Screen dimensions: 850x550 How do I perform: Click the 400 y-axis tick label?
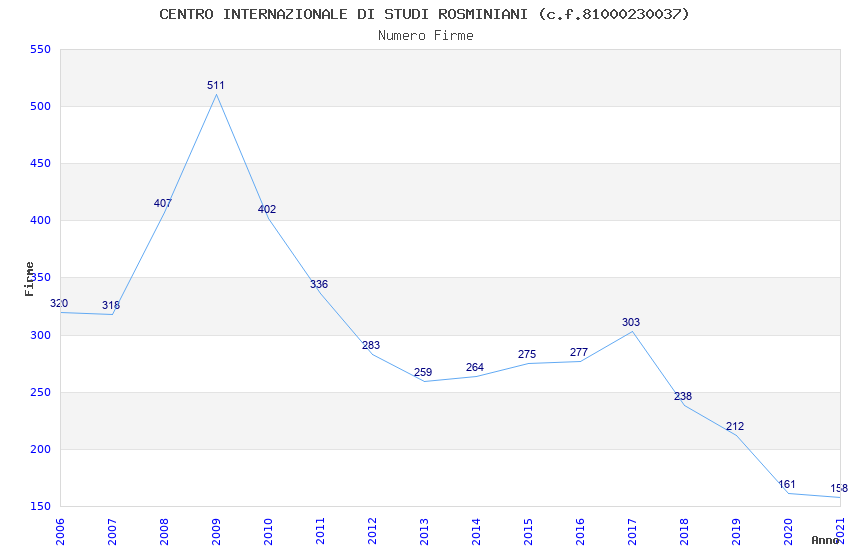coord(41,221)
